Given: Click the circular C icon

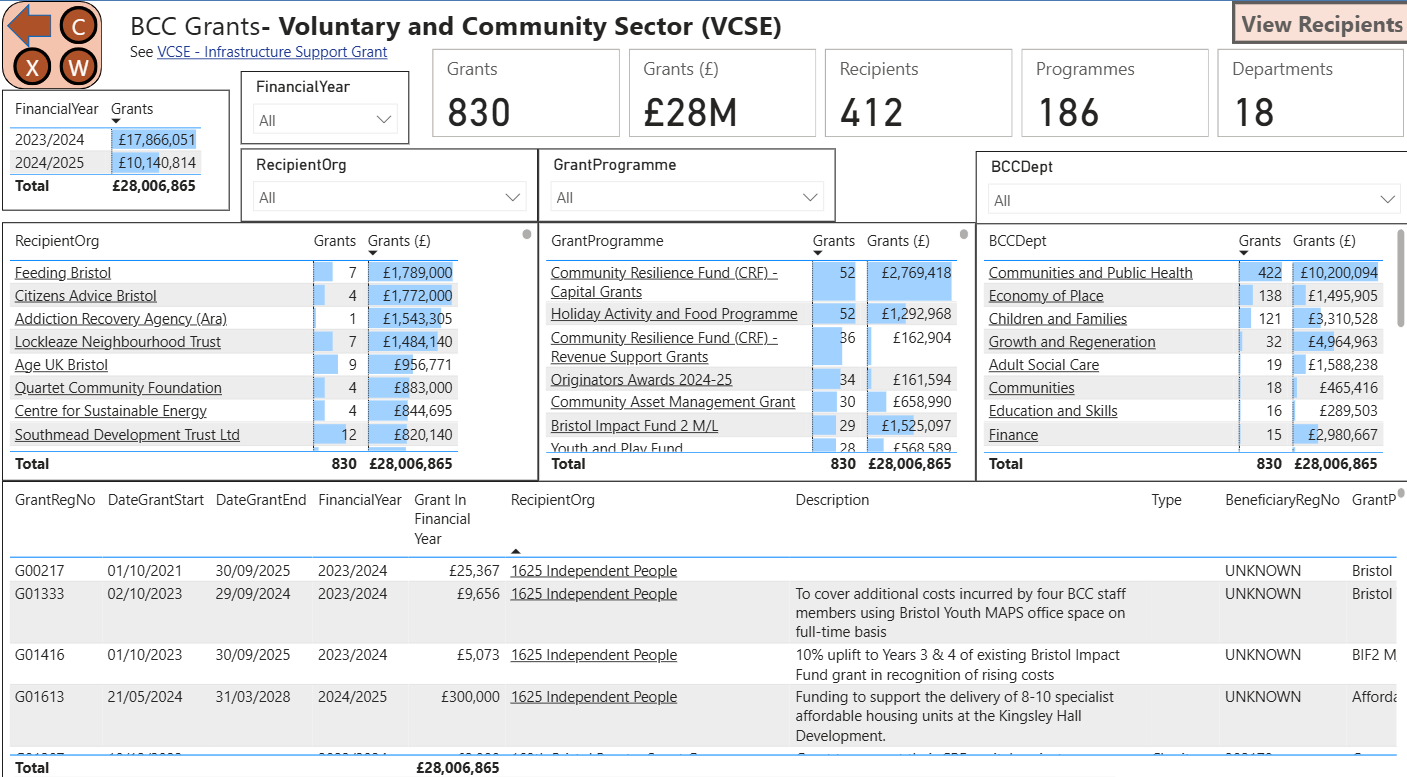Looking at the screenshot, I should (79, 25).
